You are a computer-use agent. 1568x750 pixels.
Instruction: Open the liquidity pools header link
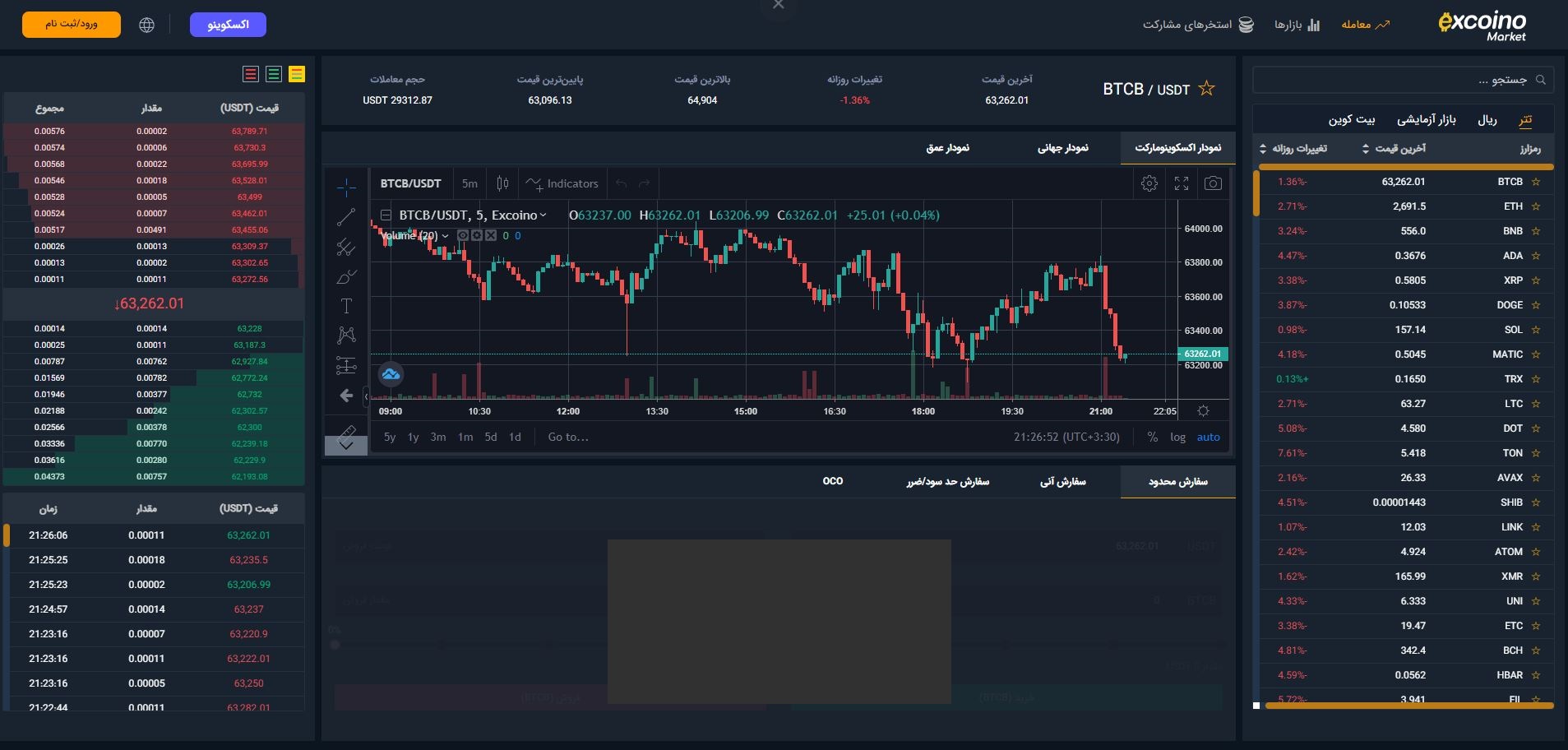[x=1198, y=25]
